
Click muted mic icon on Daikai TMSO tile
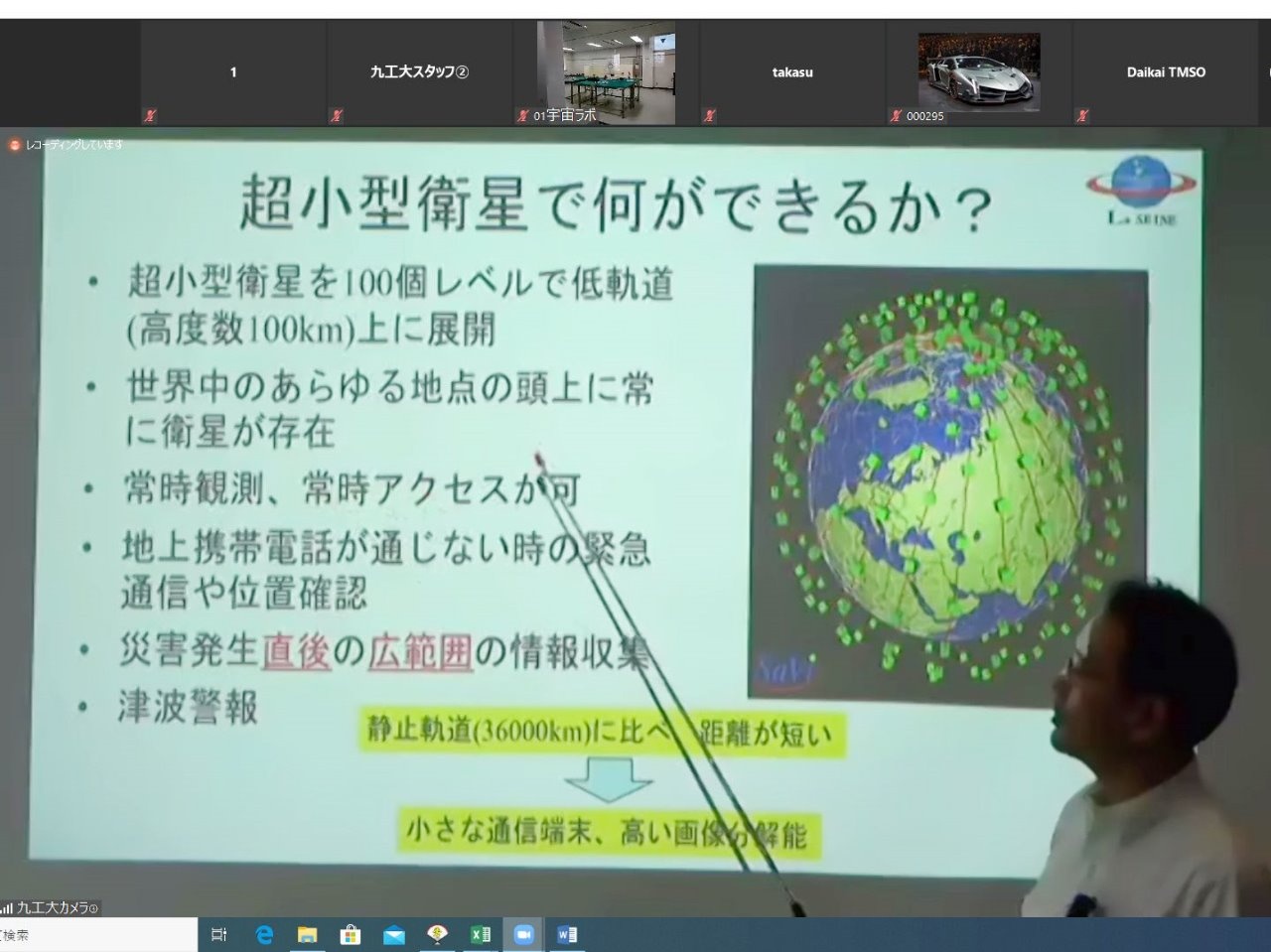pyautogui.click(x=1083, y=116)
